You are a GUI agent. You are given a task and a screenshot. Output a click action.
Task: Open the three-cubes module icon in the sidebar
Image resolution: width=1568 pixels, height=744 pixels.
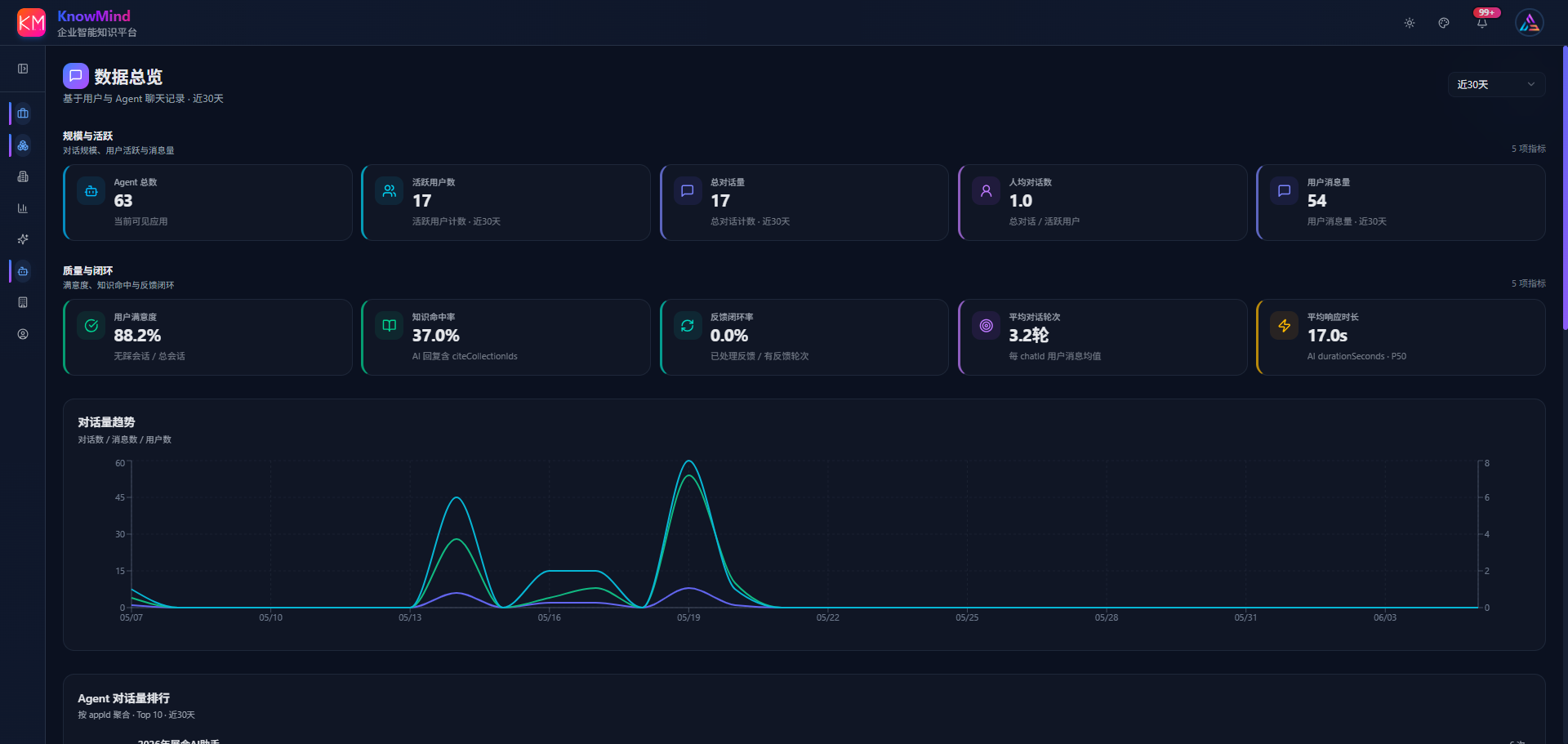(23, 145)
